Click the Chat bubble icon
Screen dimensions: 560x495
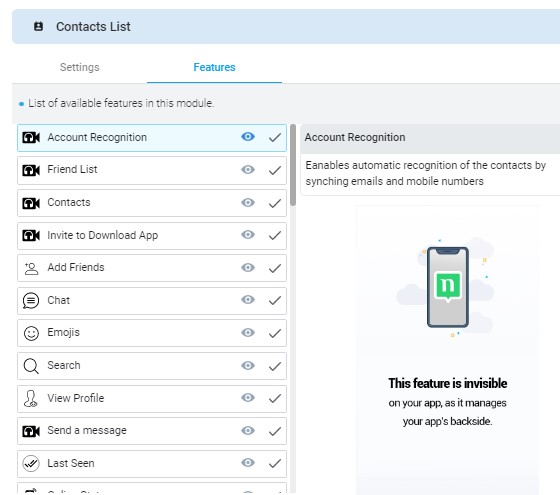coord(31,301)
